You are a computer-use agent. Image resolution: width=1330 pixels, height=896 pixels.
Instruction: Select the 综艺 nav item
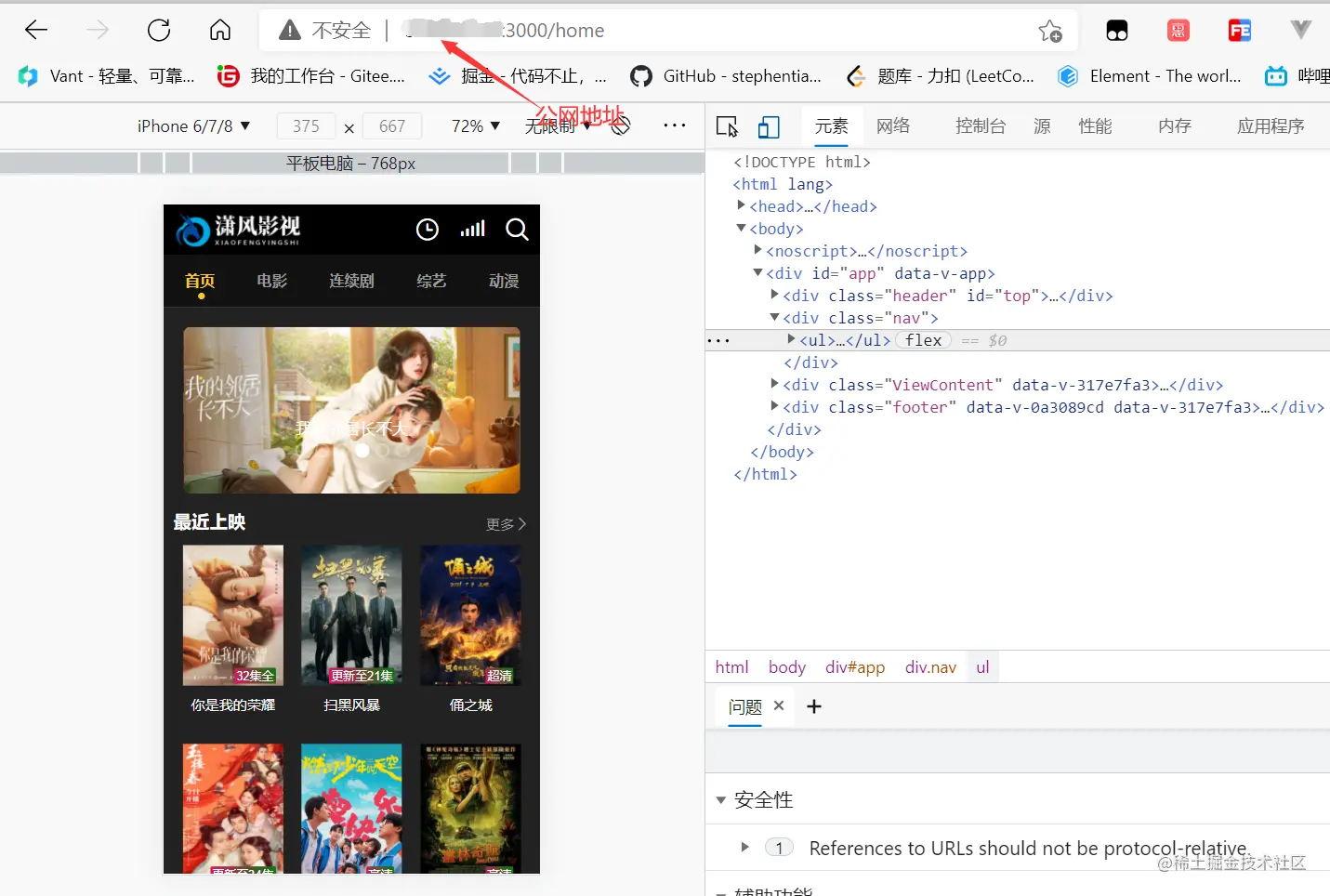pyautogui.click(x=431, y=281)
